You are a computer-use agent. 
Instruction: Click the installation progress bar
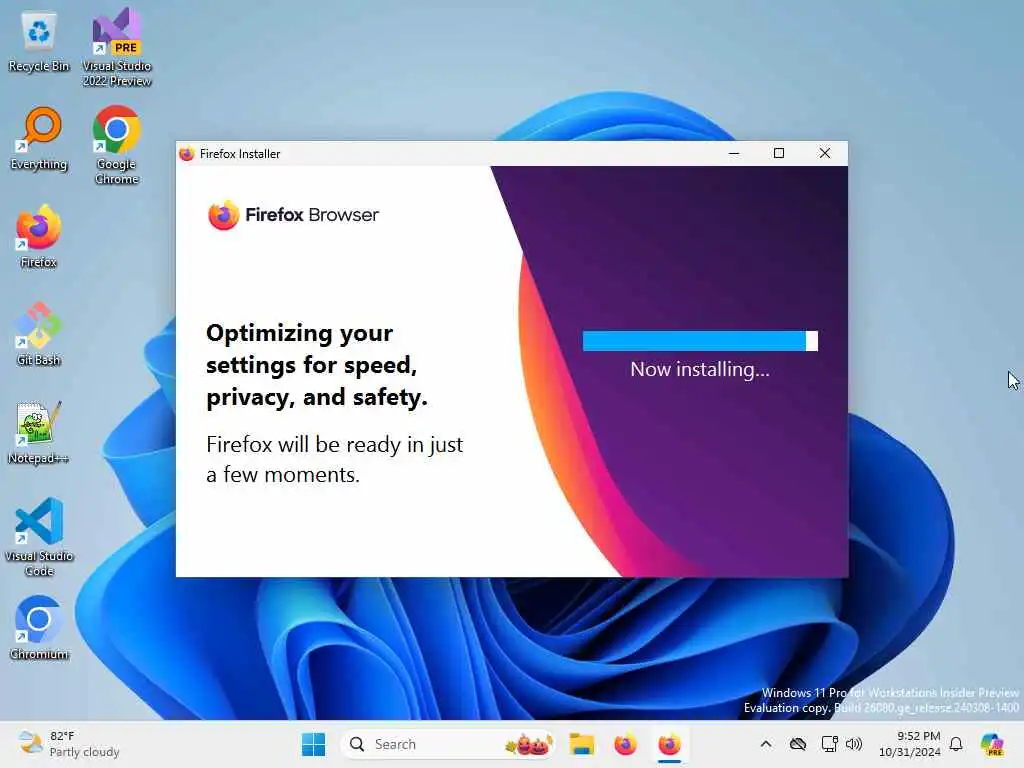[x=700, y=341]
